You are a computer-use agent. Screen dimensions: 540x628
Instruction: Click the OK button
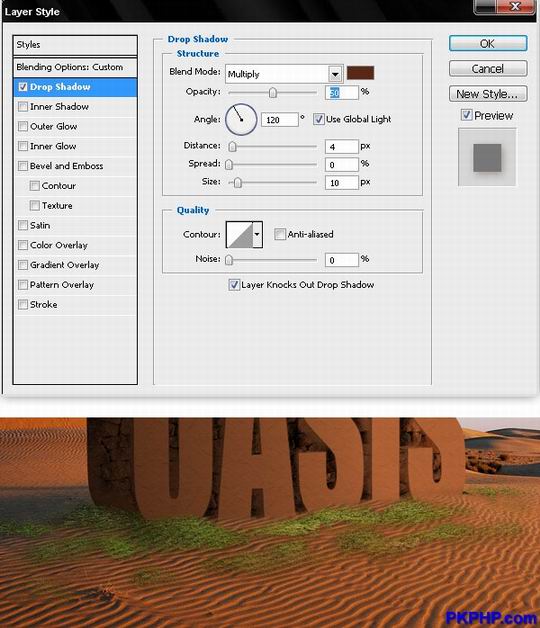click(488, 43)
